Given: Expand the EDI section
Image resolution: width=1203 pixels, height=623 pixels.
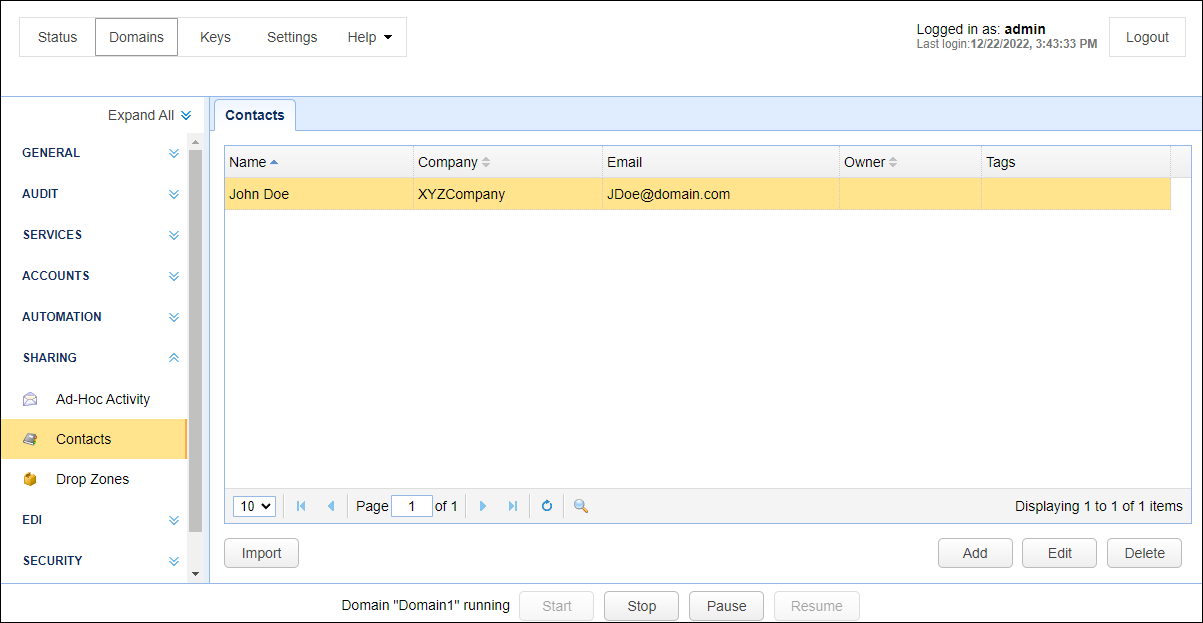Looking at the screenshot, I should point(174,520).
